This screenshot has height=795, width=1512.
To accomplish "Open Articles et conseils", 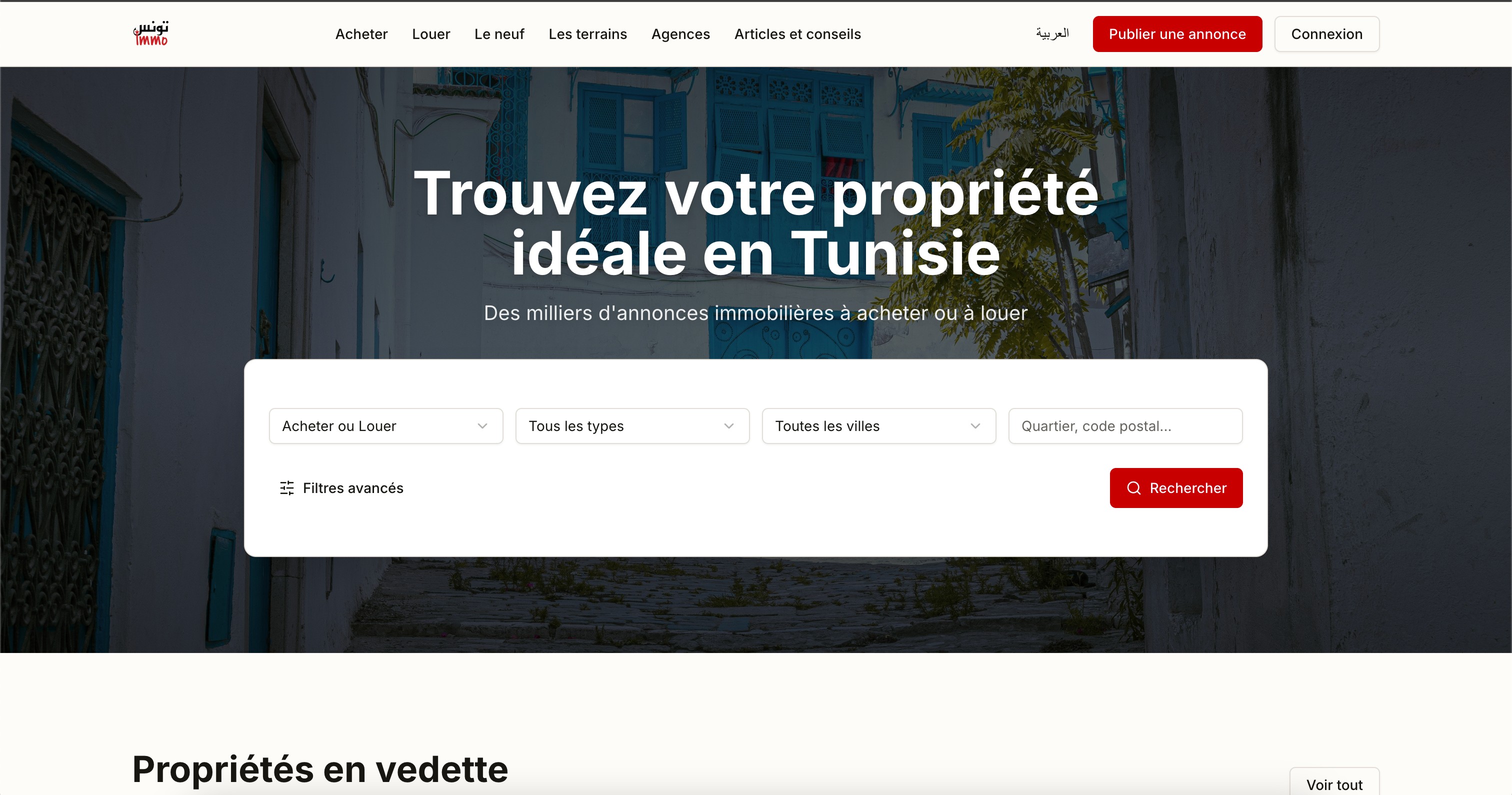I will pos(797,34).
